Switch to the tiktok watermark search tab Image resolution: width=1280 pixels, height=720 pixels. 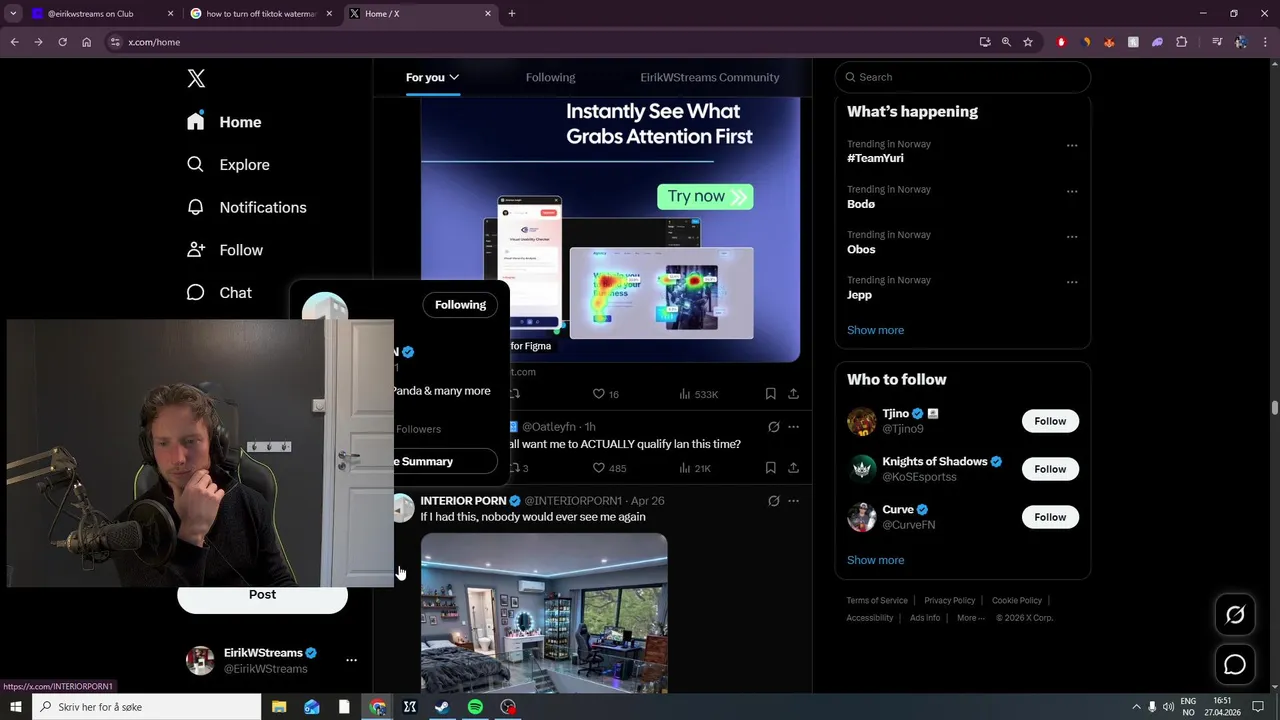pos(262,14)
